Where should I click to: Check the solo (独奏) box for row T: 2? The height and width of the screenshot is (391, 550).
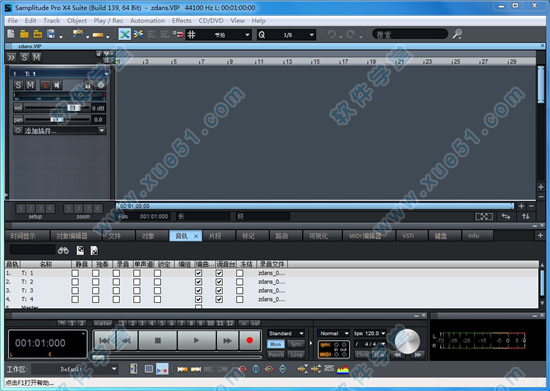click(95, 282)
